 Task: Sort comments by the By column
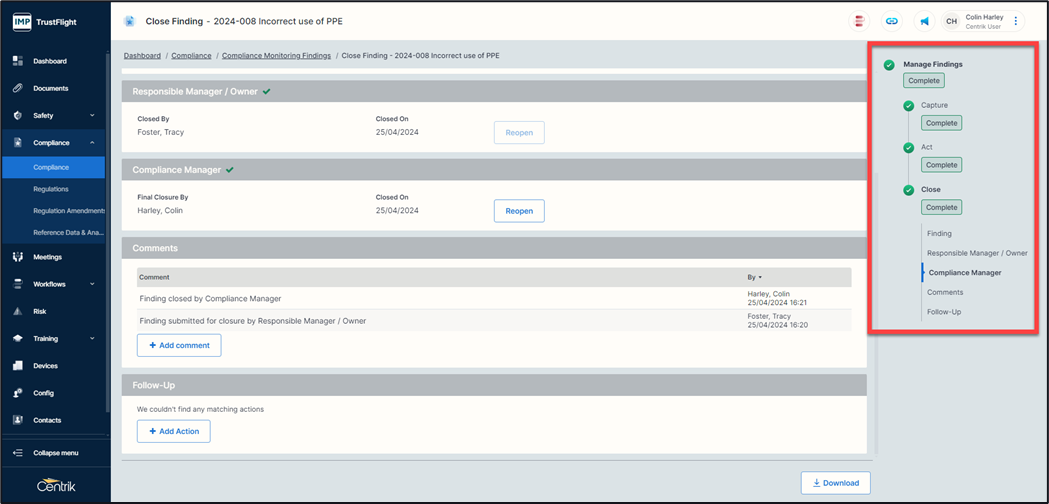pyautogui.click(x=753, y=277)
